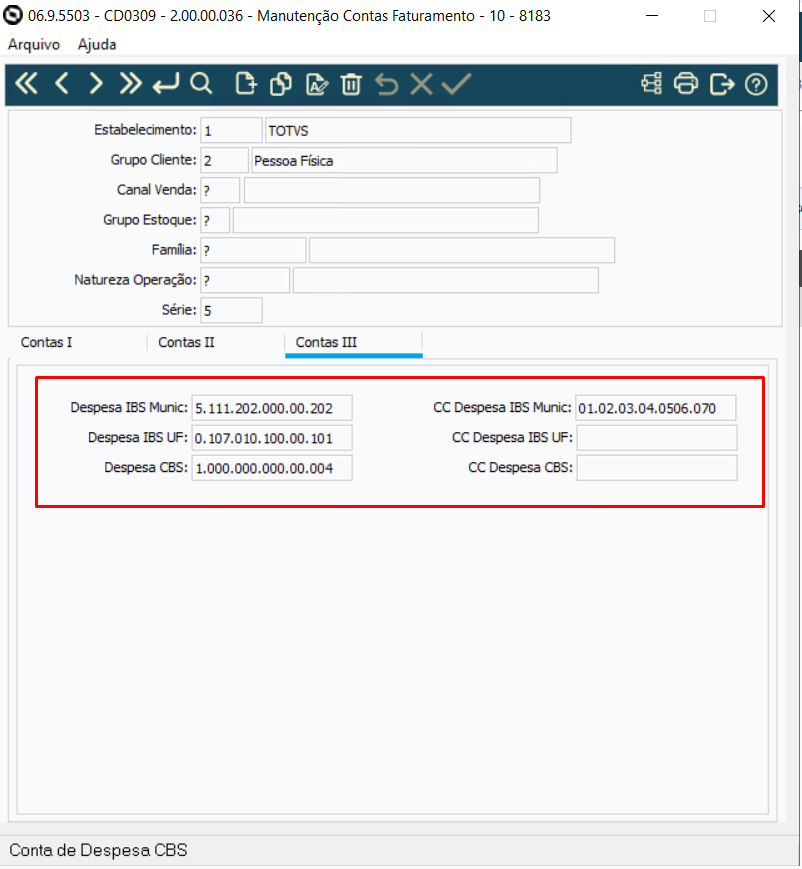Click the Natureza Operação description field

[446, 280]
